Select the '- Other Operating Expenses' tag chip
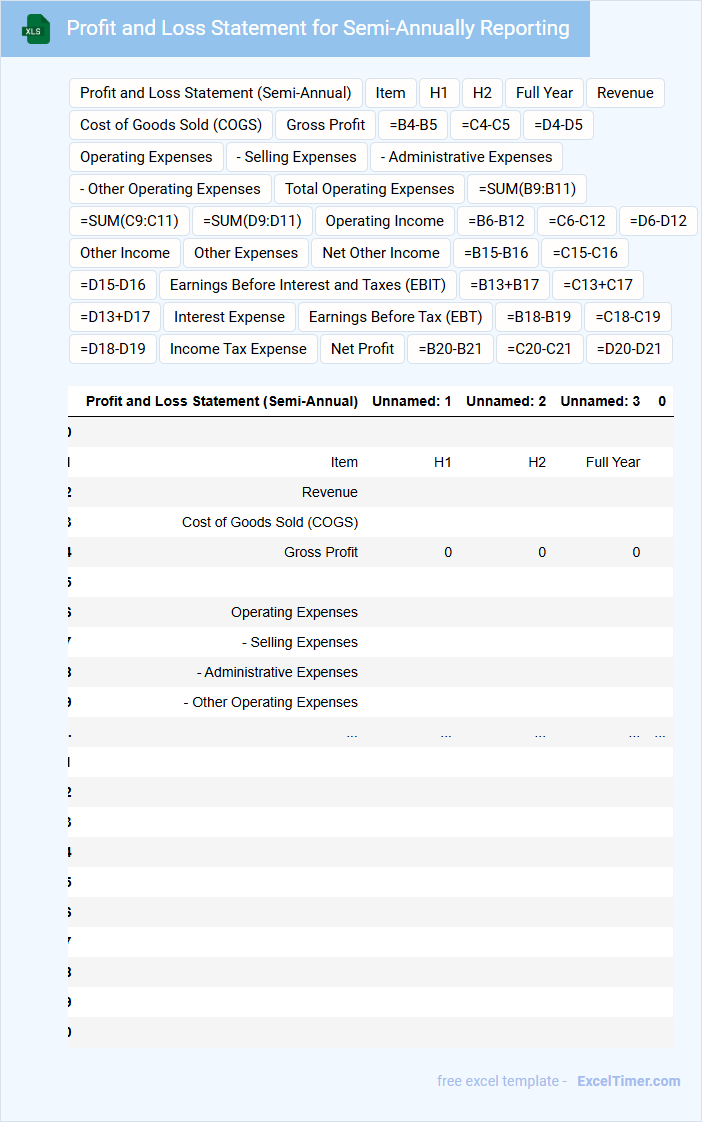The height and width of the screenshot is (1122, 702). [x=170, y=189]
